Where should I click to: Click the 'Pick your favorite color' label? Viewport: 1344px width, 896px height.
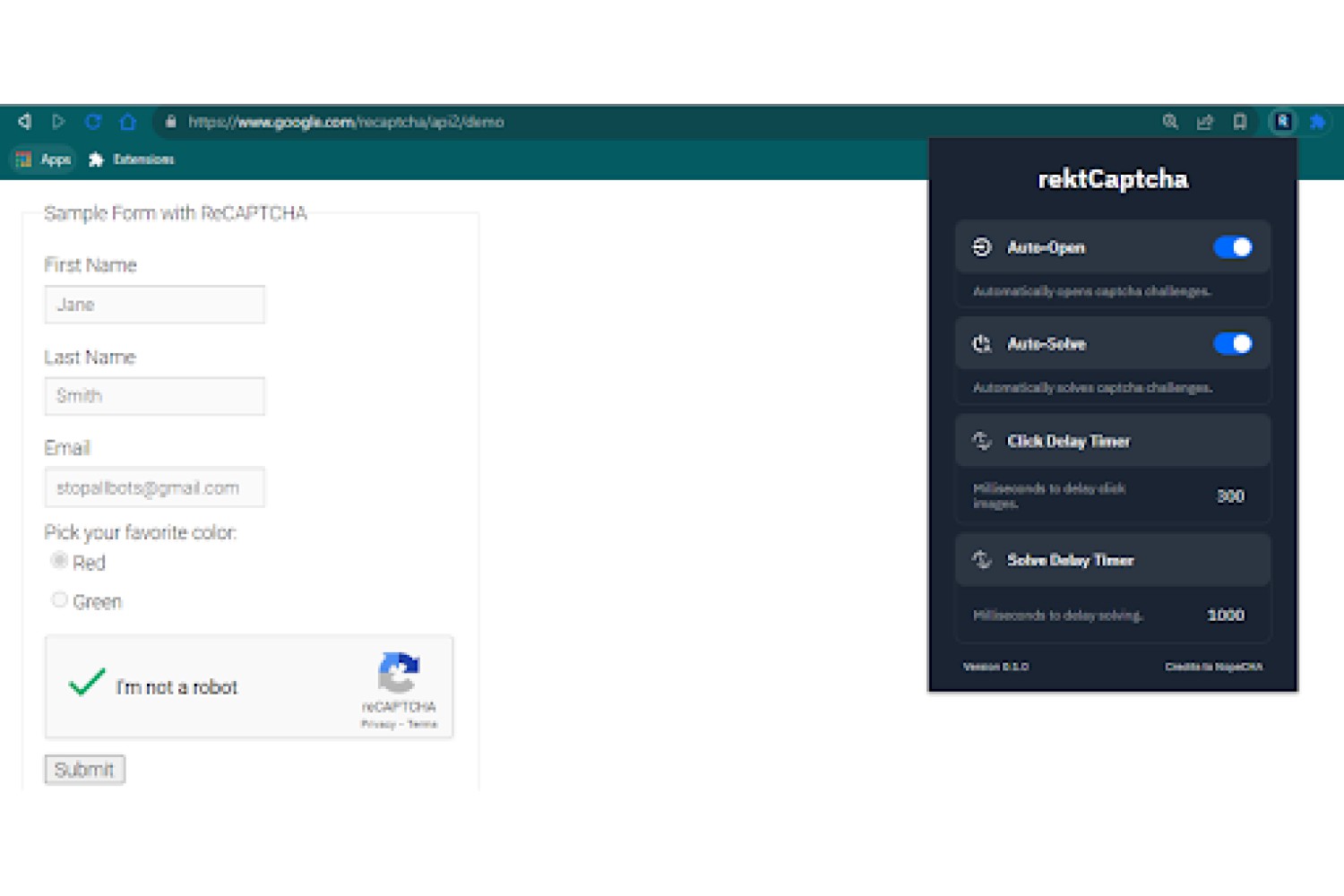tap(141, 532)
